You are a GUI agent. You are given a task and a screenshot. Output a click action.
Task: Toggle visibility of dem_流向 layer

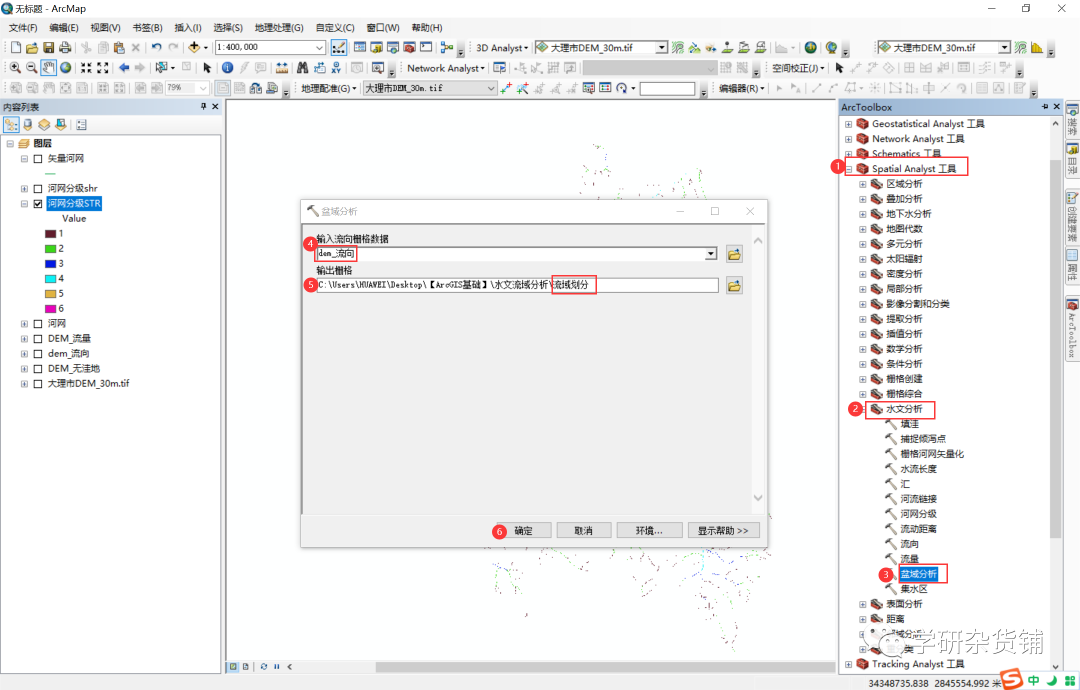tap(38, 353)
